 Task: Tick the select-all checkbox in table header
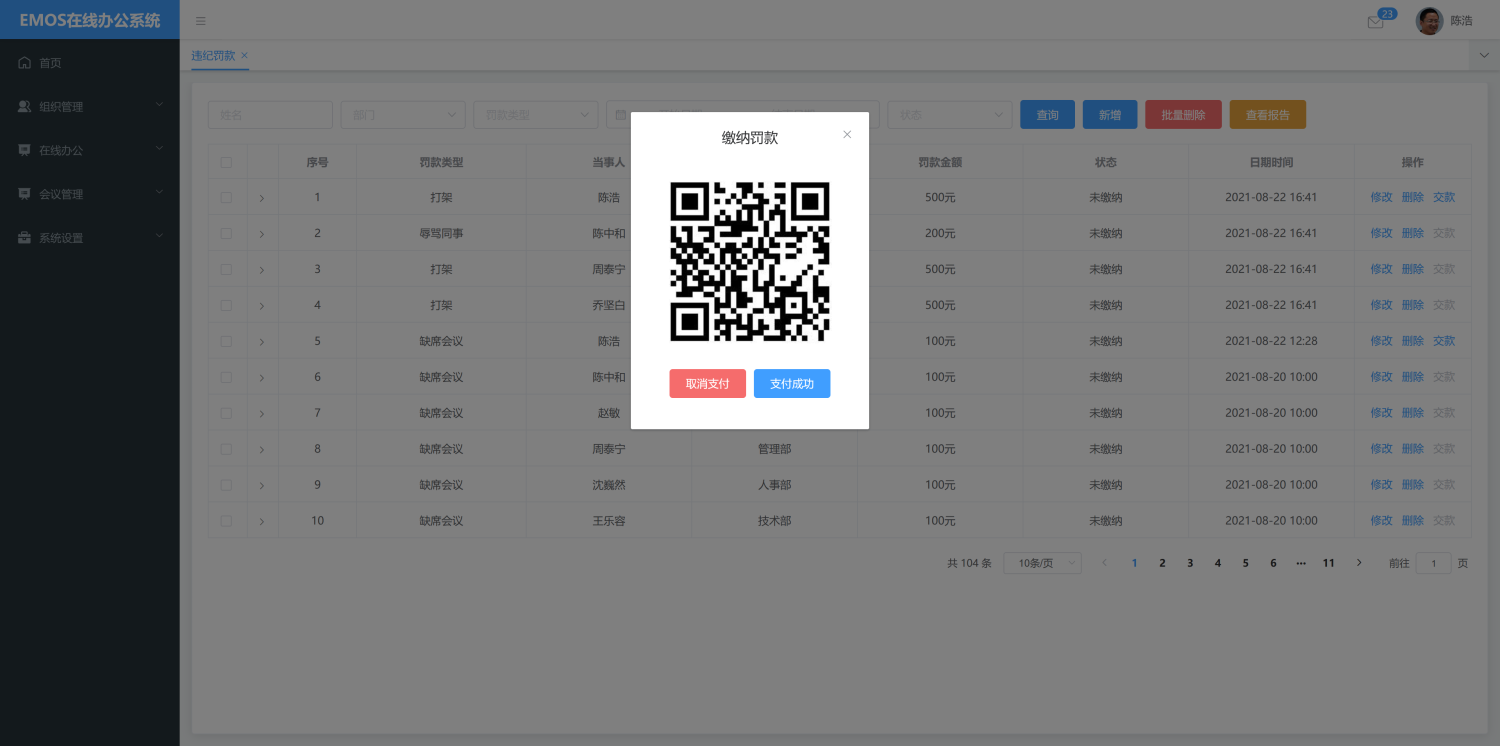click(x=227, y=161)
